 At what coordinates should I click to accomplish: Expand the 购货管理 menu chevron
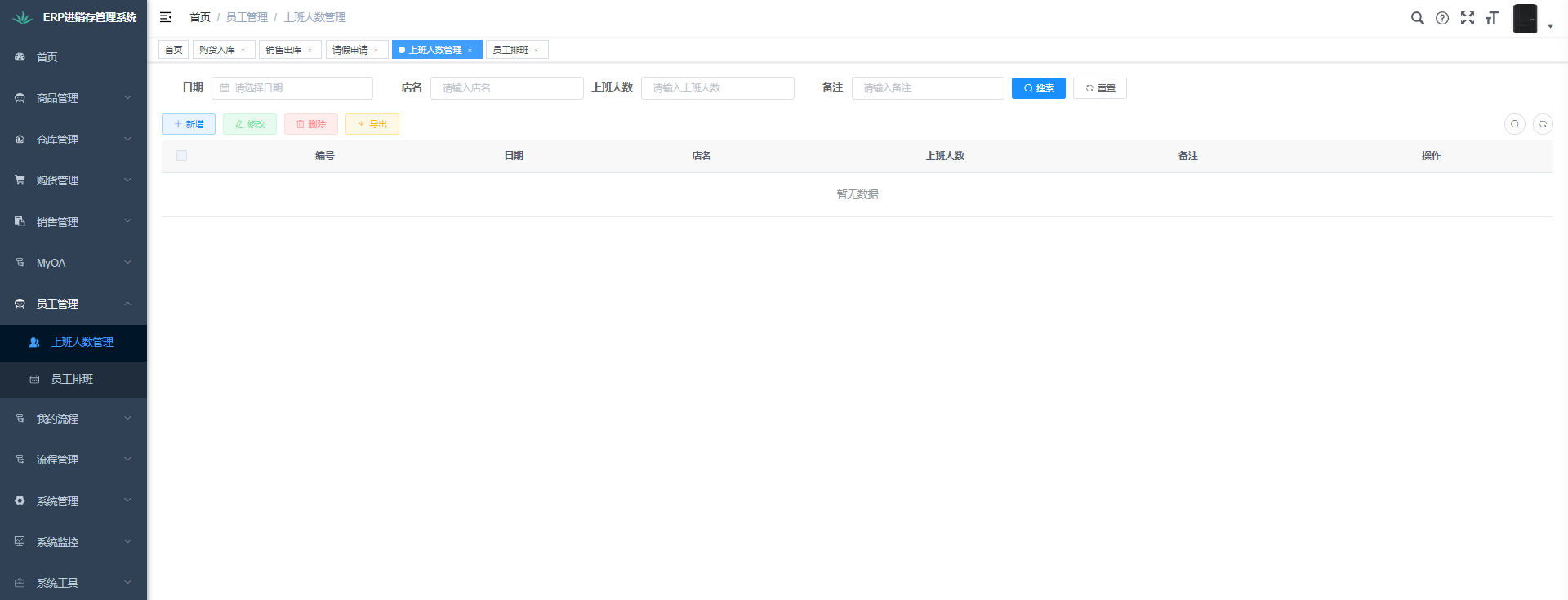pyautogui.click(x=127, y=180)
